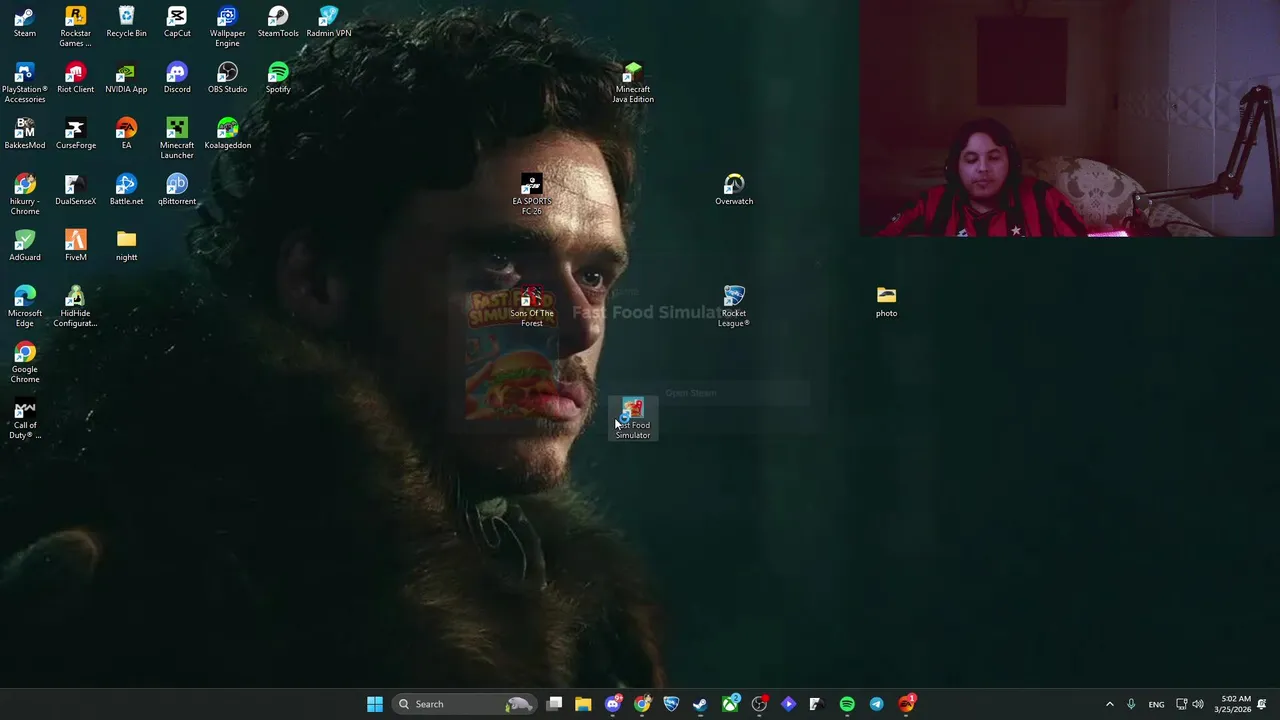Select the Call of Duty desktop shortcut

pyautogui.click(x=25, y=419)
